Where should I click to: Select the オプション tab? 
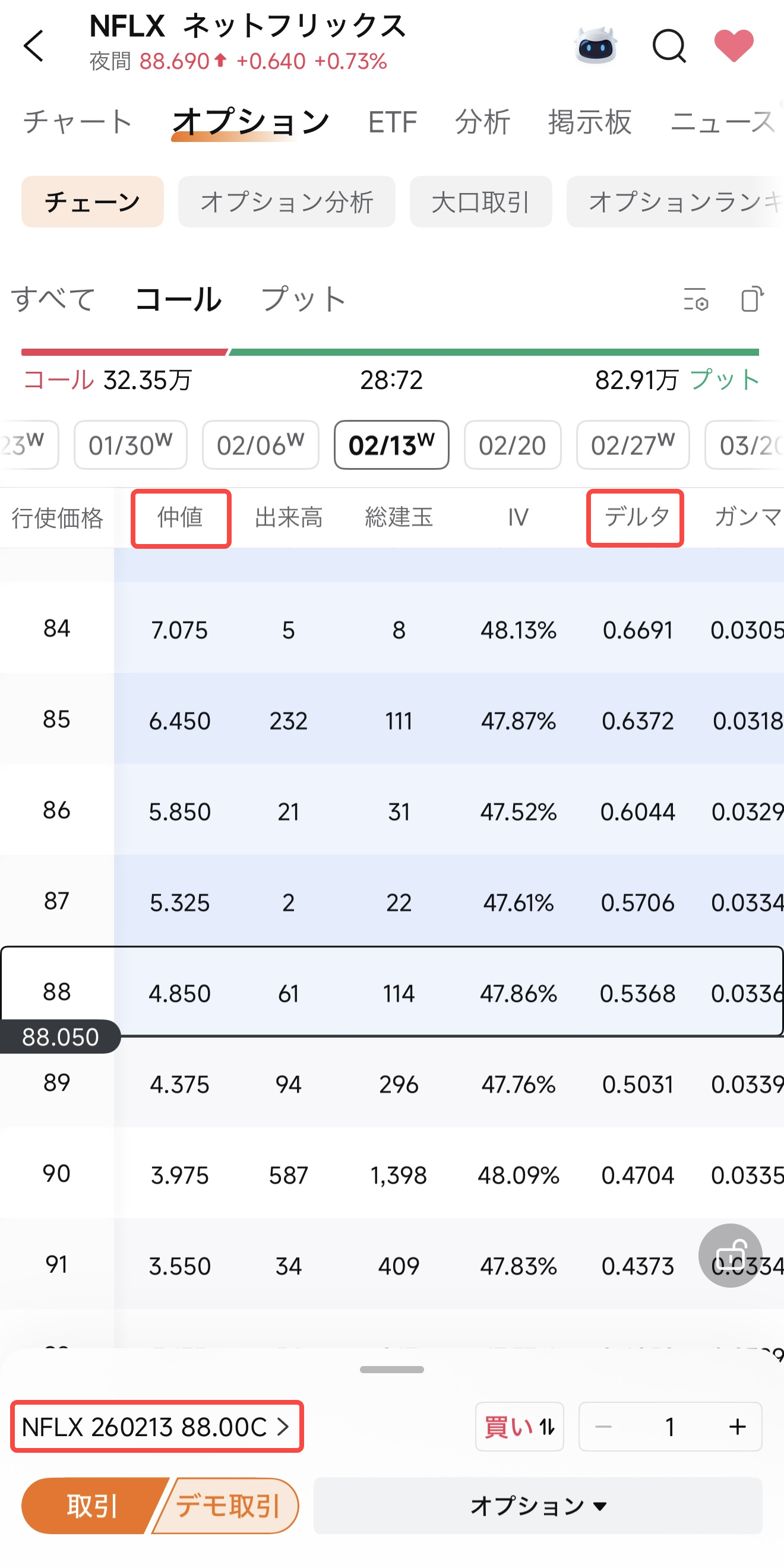[x=250, y=122]
